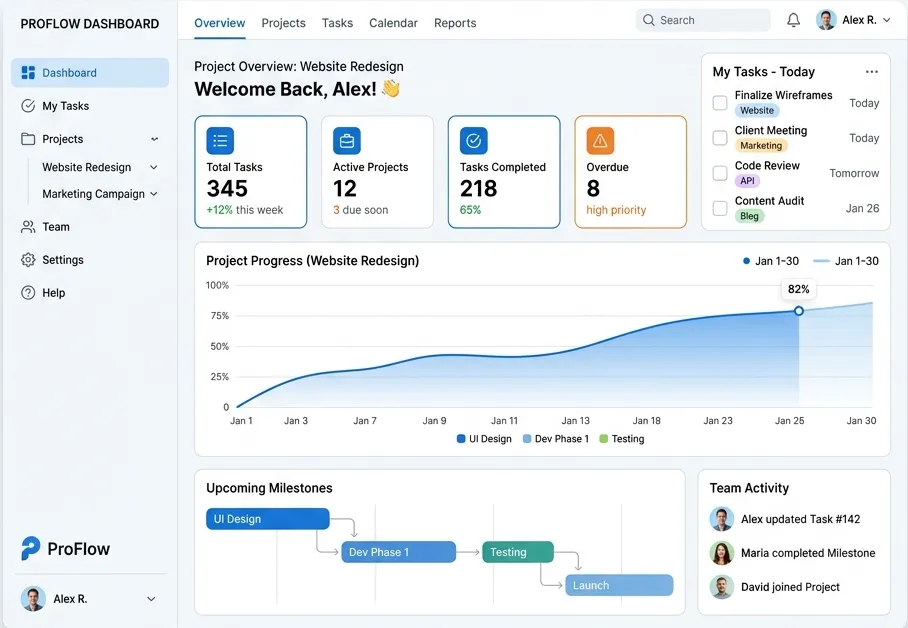Image resolution: width=908 pixels, height=628 pixels.
Task: Click the ProFlow logo icon
Action: pos(30,548)
